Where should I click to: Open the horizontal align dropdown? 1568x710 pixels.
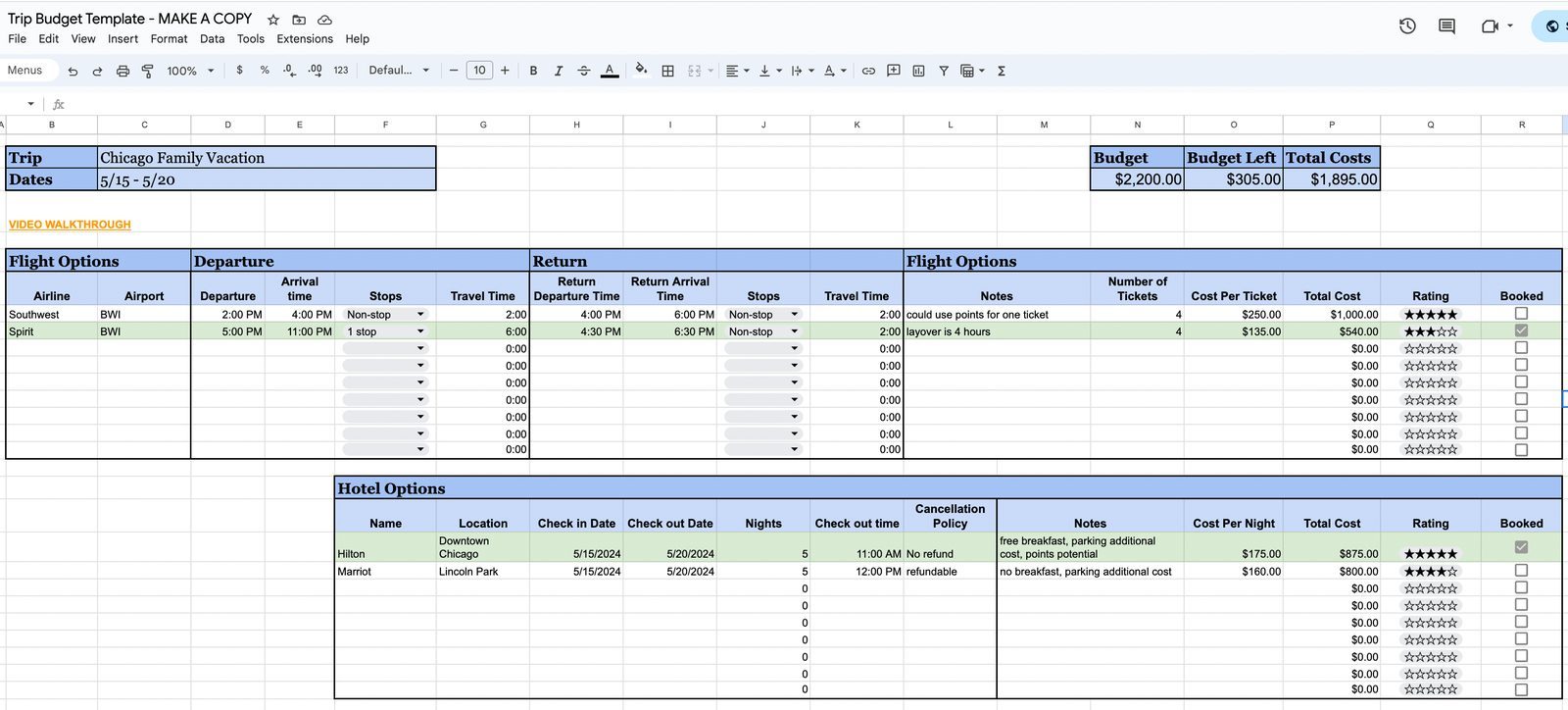(737, 71)
